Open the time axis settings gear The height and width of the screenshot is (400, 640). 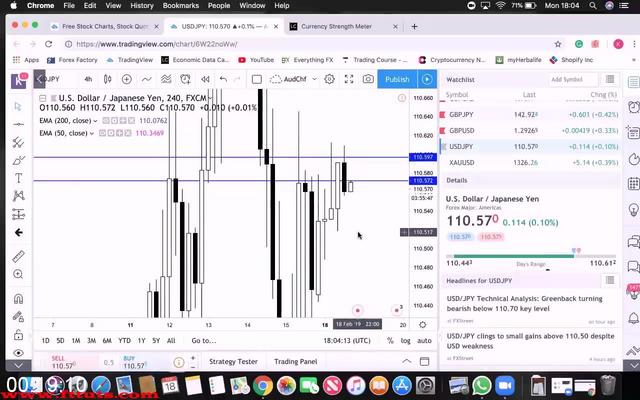(423, 325)
